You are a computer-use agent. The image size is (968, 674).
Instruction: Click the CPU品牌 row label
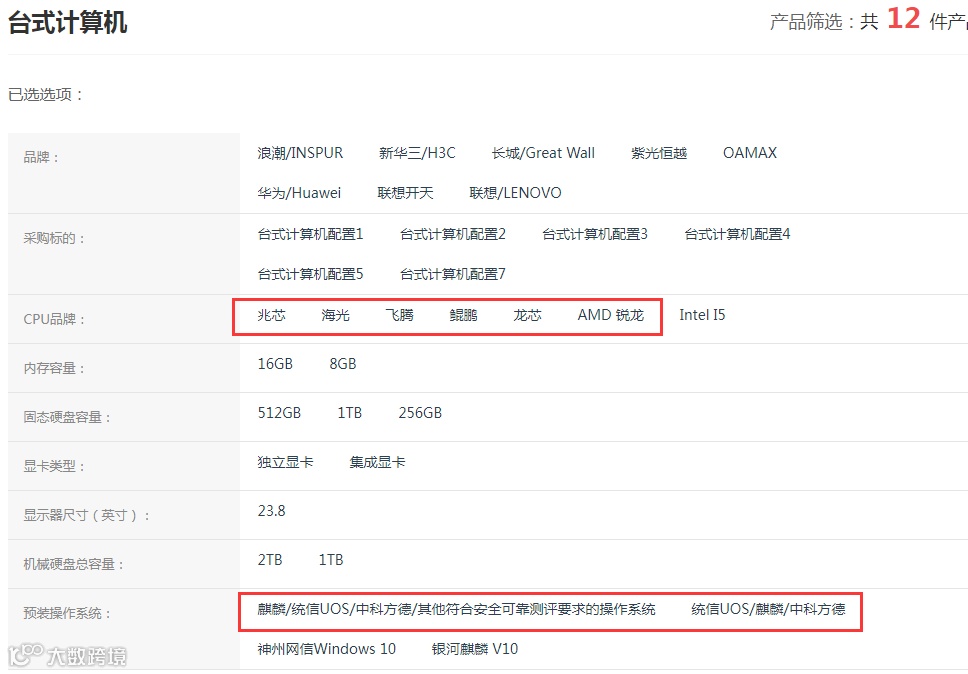click(54, 320)
